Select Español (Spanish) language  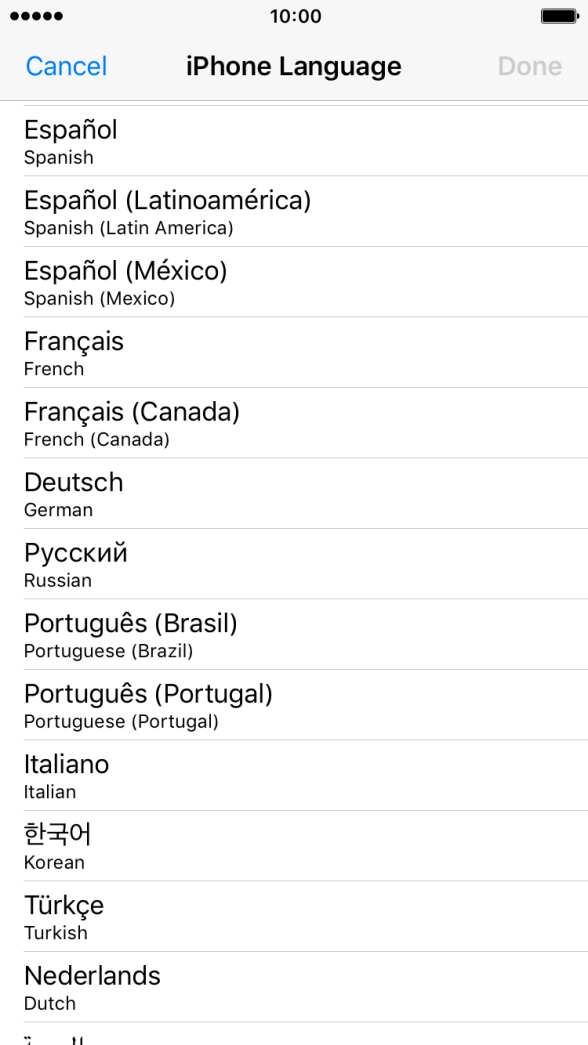(294, 141)
